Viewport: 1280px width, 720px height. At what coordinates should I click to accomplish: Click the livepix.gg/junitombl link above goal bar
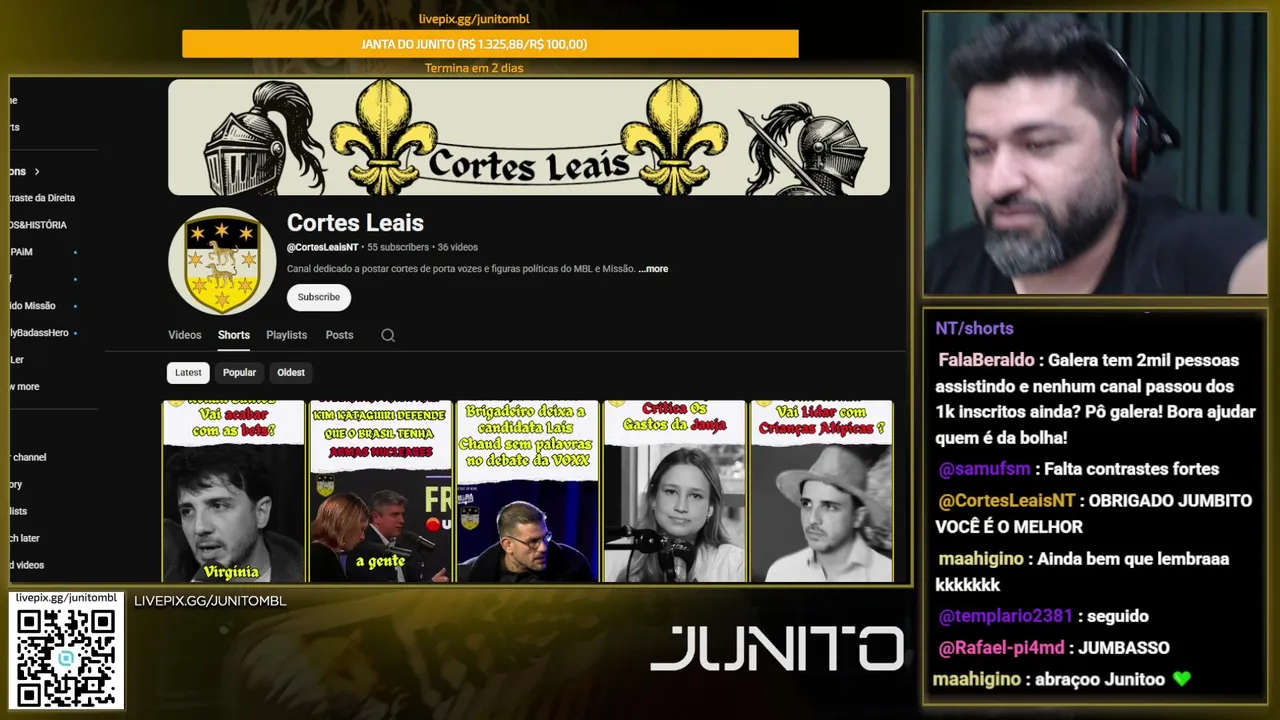474,19
